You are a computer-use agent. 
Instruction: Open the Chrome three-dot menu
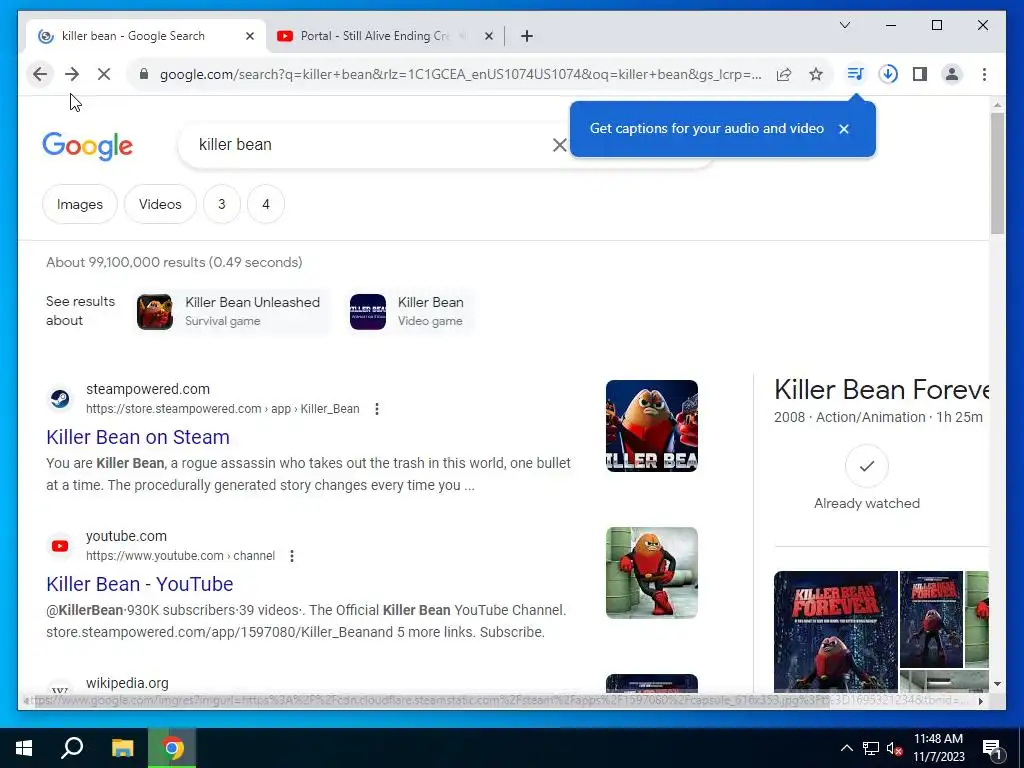pos(984,74)
